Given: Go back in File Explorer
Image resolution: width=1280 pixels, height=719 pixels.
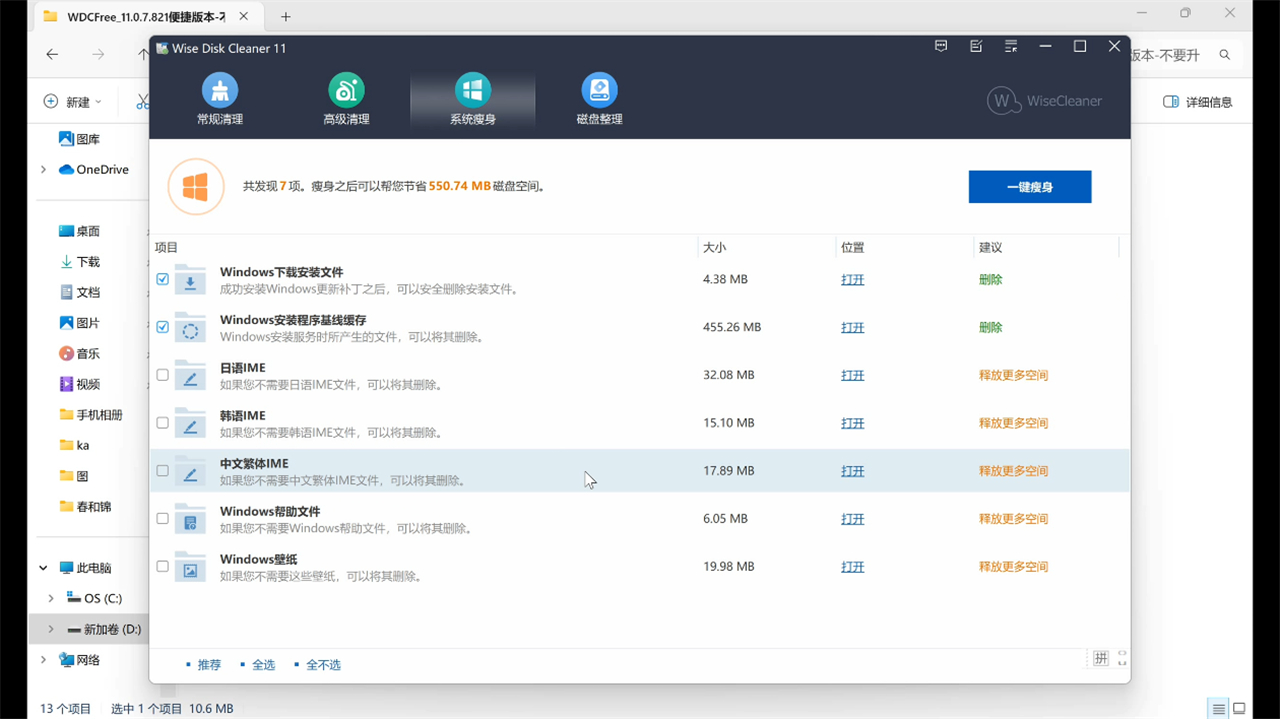Looking at the screenshot, I should (52, 55).
